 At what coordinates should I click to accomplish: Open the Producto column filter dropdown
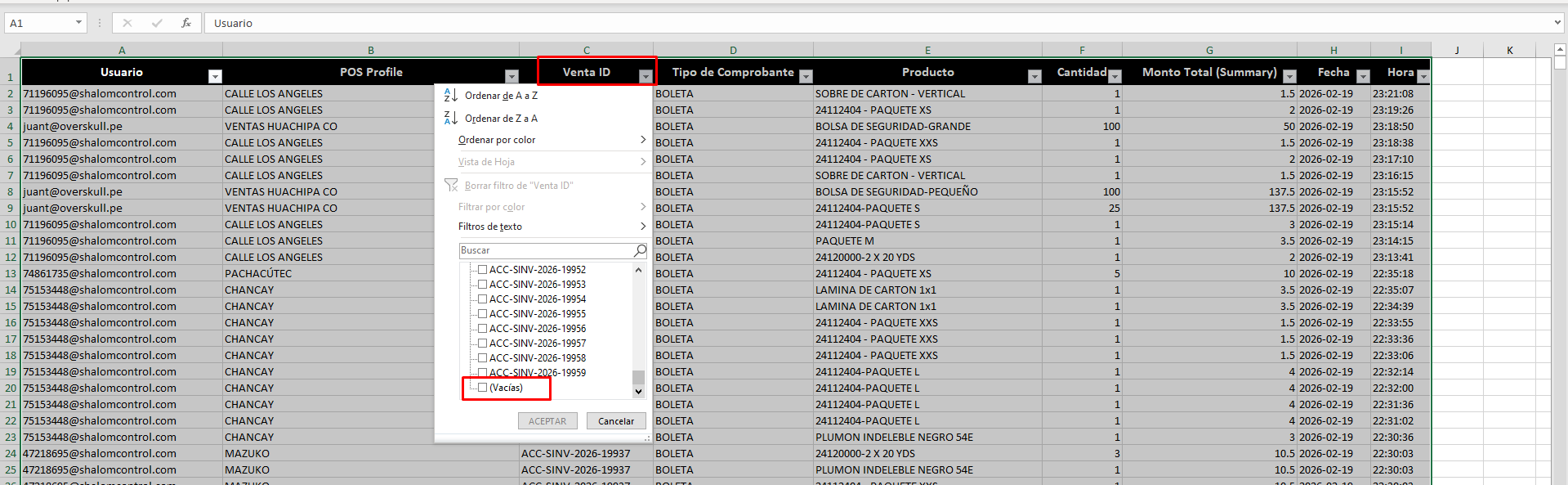1034,77
